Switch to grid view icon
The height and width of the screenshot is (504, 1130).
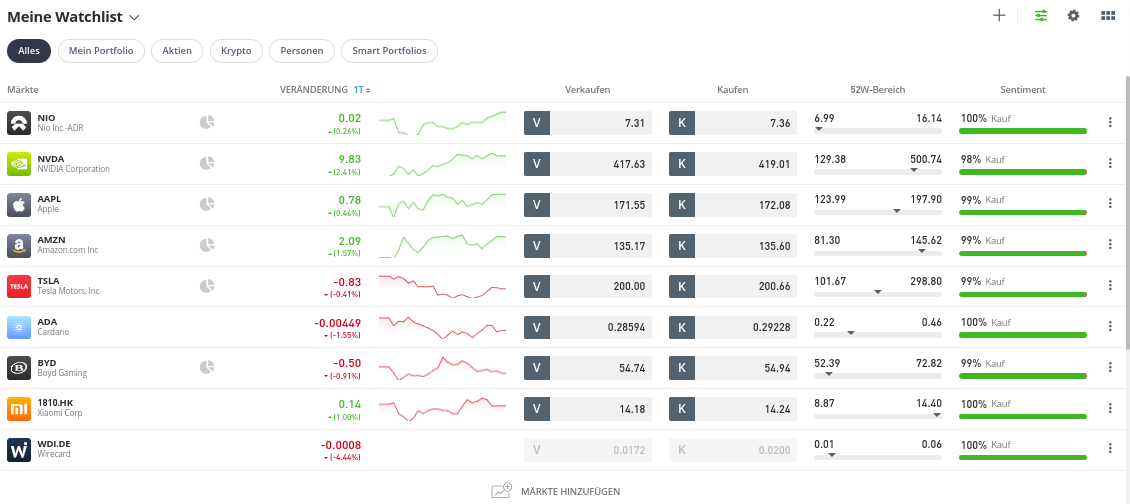pyautogui.click(x=1108, y=15)
